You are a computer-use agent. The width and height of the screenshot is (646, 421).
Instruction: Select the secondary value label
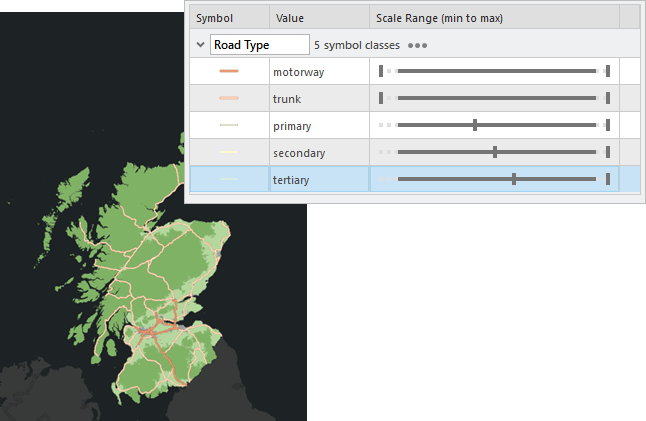click(297, 153)
